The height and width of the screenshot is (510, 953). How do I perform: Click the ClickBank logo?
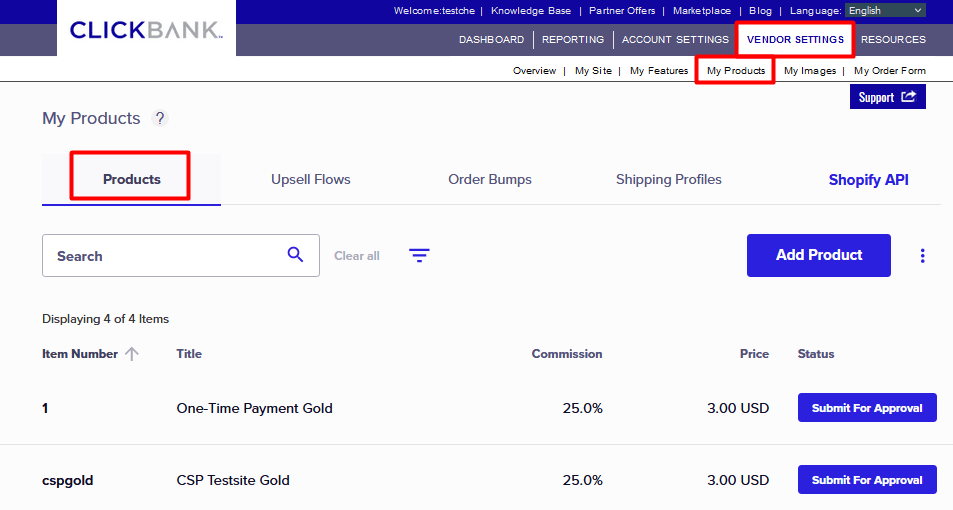pyautogui.click(x=146, y=30)
